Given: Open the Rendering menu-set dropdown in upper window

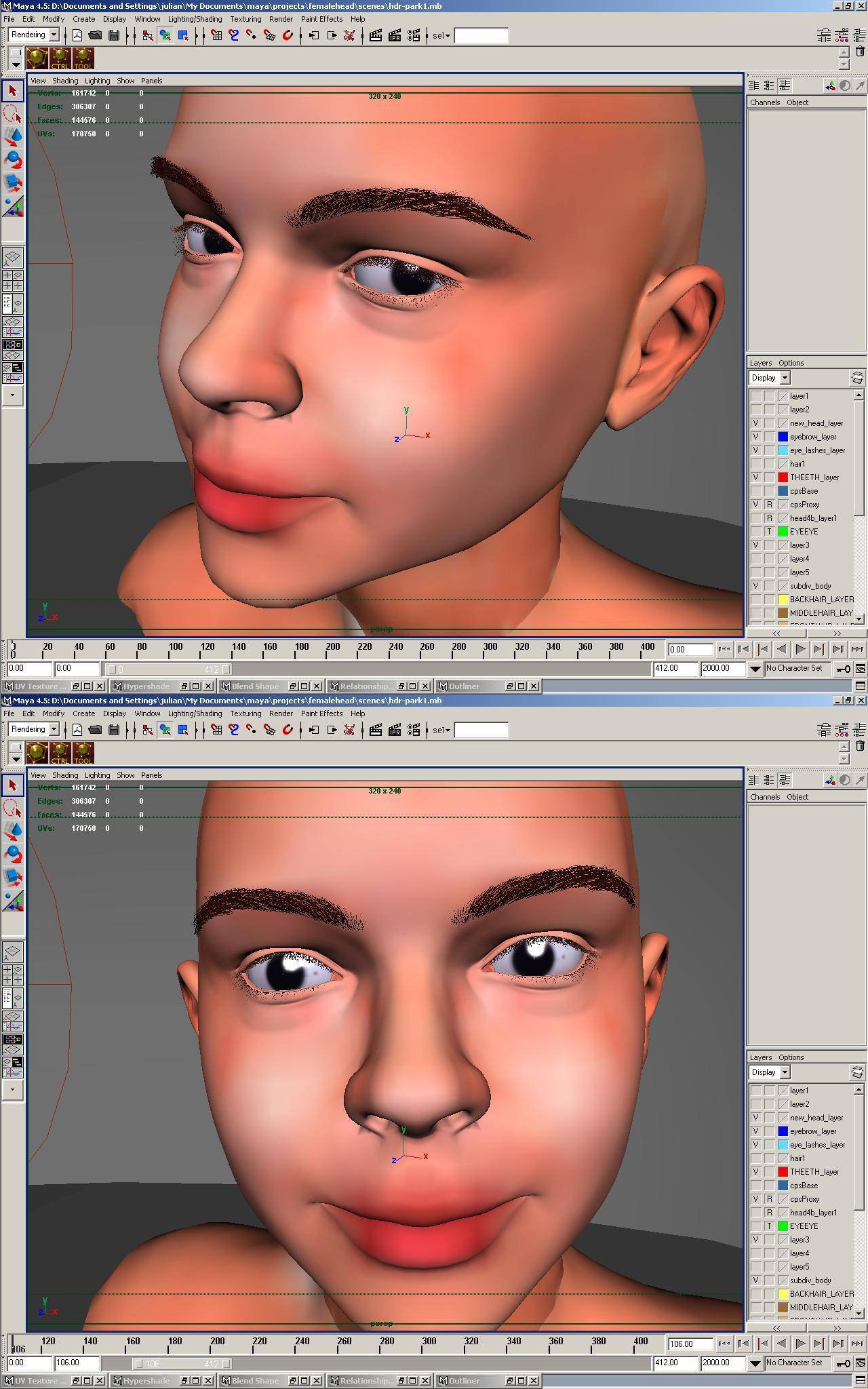Looking at the screenshot, I should pyautogui.click(x=54, y=35).
